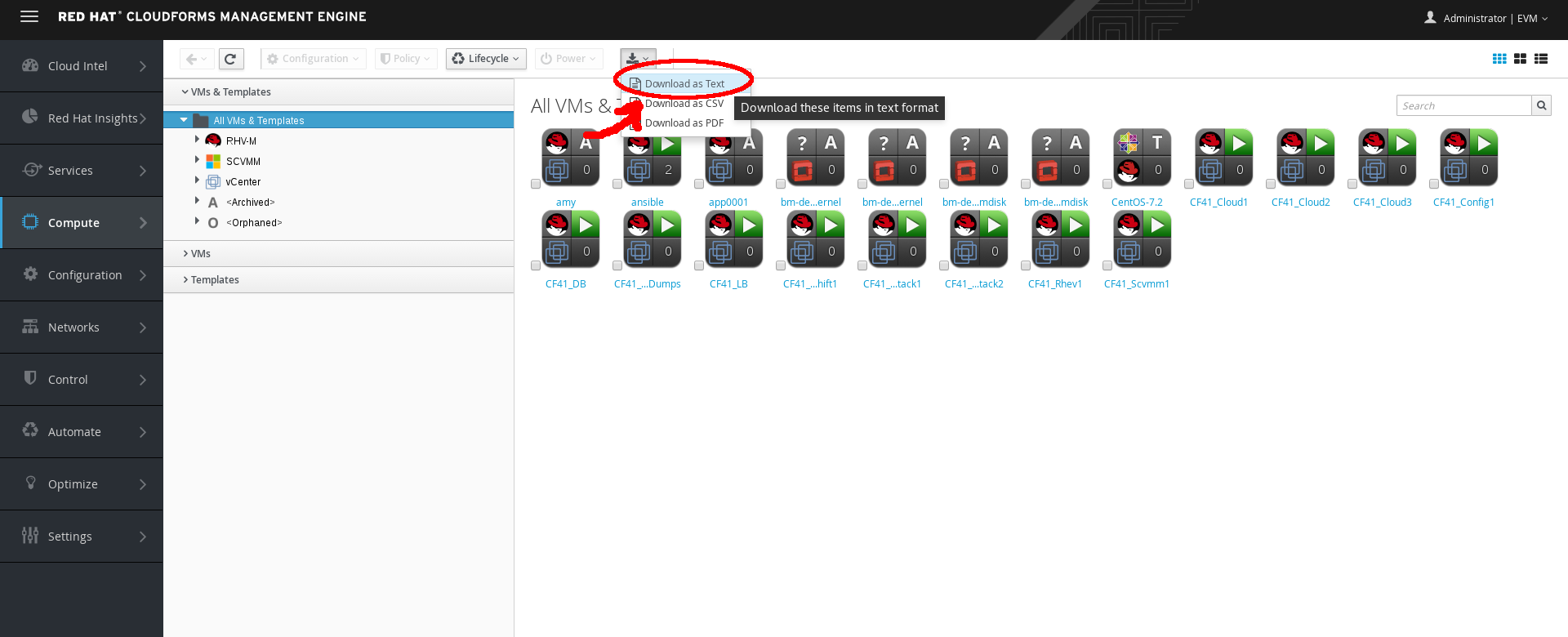
Task: Open the CF41_LB link
Action: (x=728, y=284)
